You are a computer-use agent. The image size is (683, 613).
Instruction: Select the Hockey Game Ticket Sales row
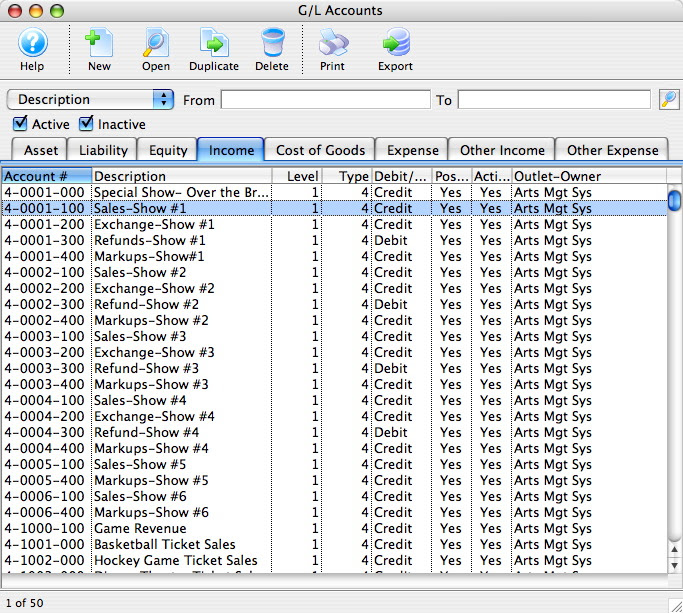334,560
